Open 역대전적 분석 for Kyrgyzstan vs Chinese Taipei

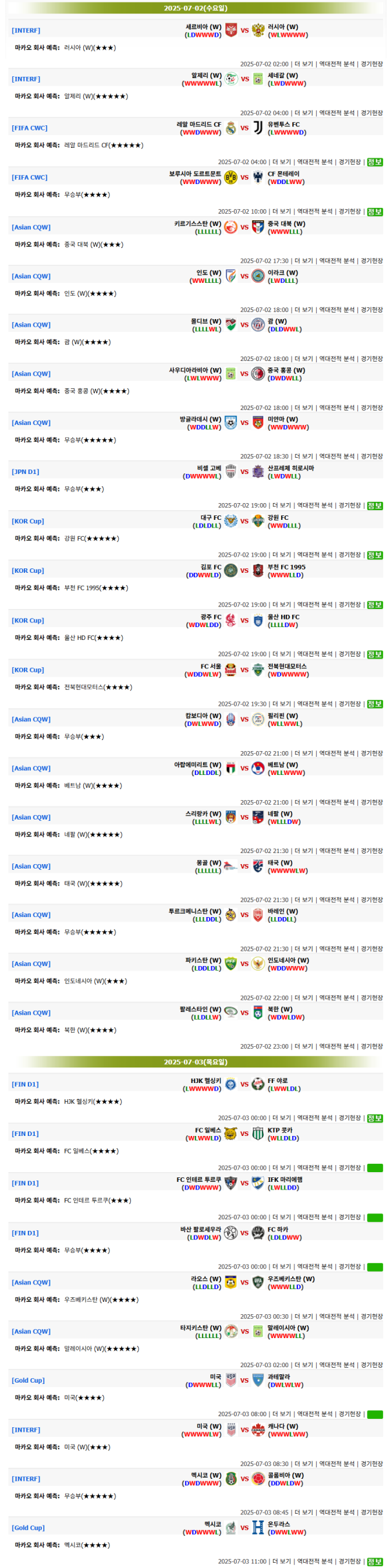[x=337, y=261]
